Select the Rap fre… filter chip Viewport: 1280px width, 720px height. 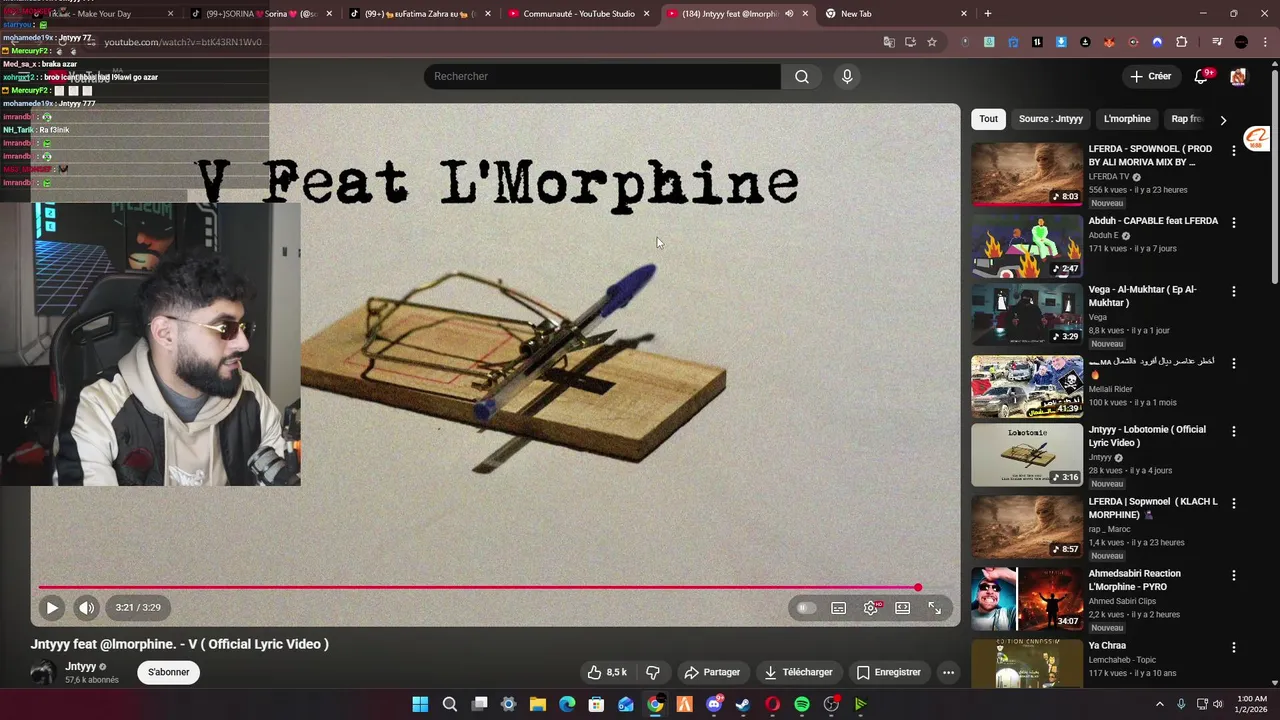click(x=1187, y=119)
